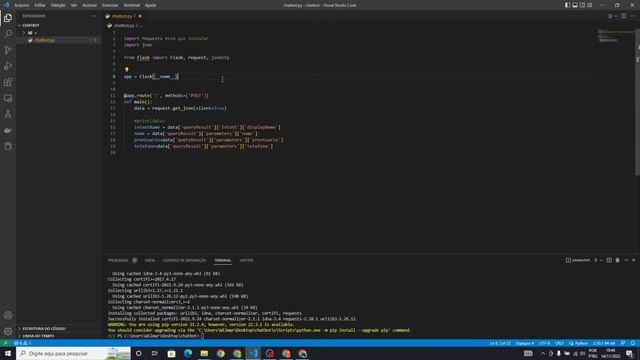Click the lightbulb code action icon
640x360 pixels.
point(127,70)
